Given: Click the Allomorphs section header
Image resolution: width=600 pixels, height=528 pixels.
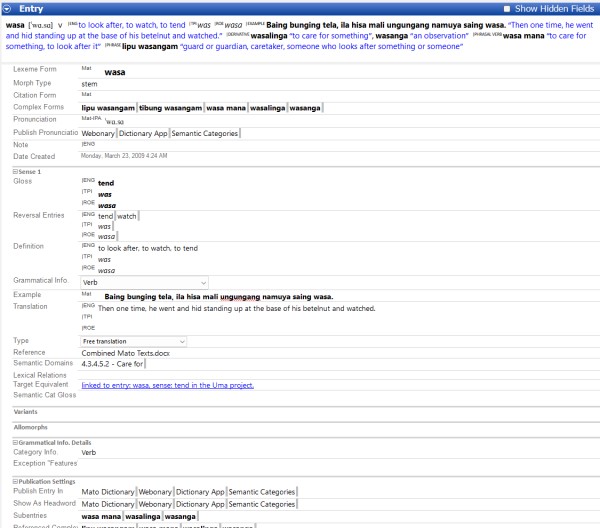Looking at the screenshot, I should [31, 427].
